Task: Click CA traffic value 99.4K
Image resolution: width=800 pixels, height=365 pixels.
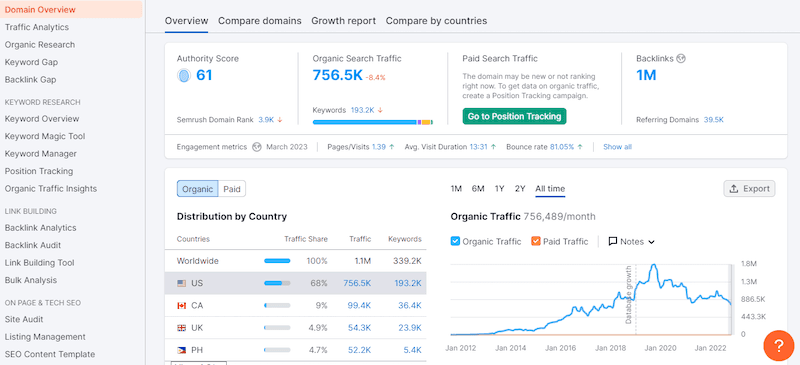Action: click(x=360, y=305)
